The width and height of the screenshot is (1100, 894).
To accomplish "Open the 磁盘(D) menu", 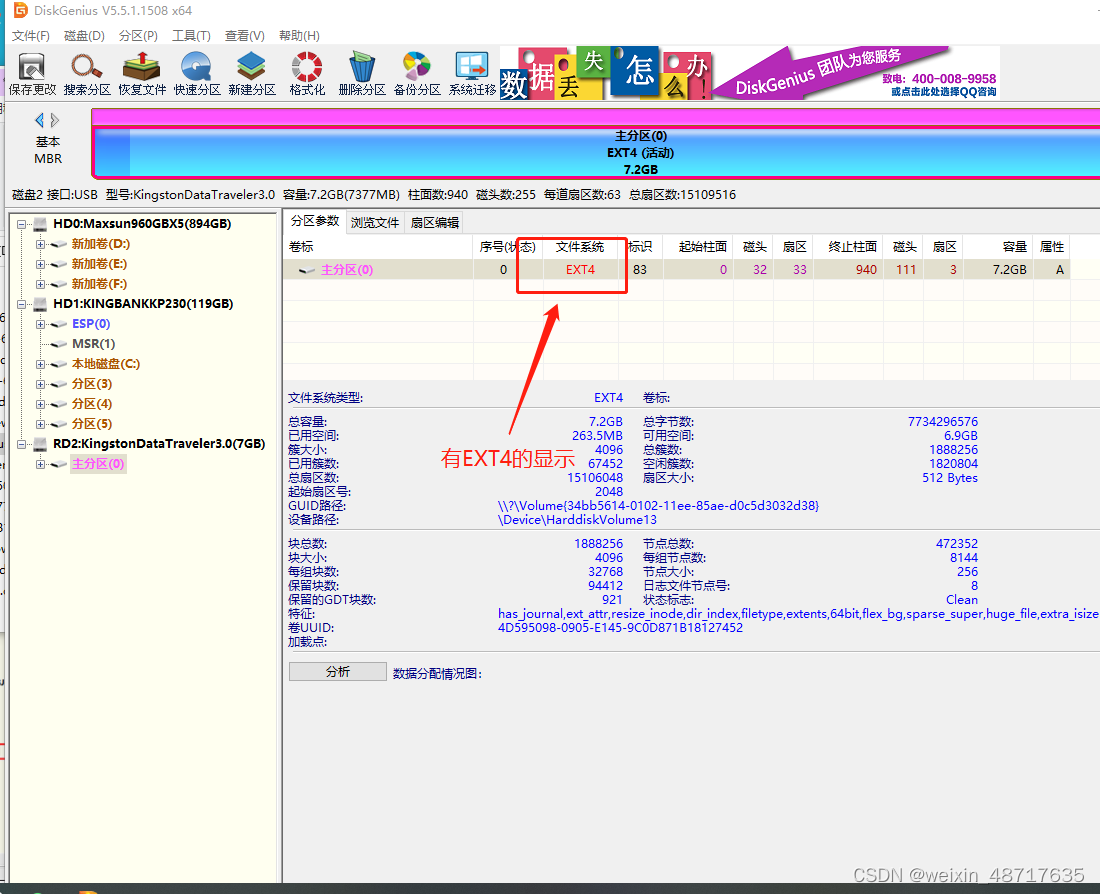I will [x=84, y=36].
